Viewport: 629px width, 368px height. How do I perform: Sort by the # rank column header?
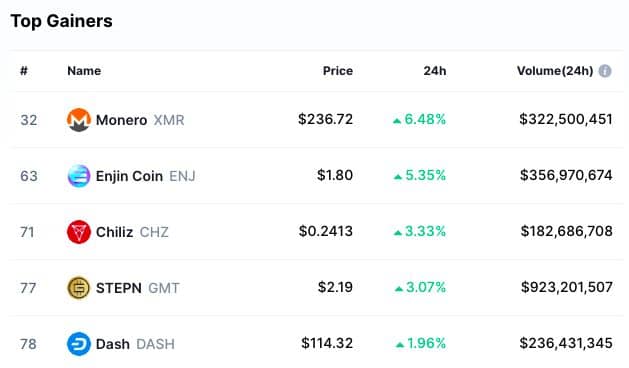point(24,71)
